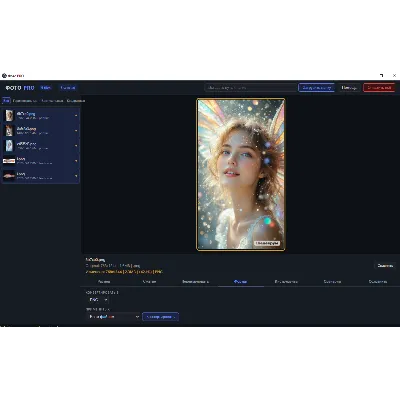Click the first blue button right of the ФОТО PRO logo
Viewport: 400px width, 400px height.
coord(46,88)
